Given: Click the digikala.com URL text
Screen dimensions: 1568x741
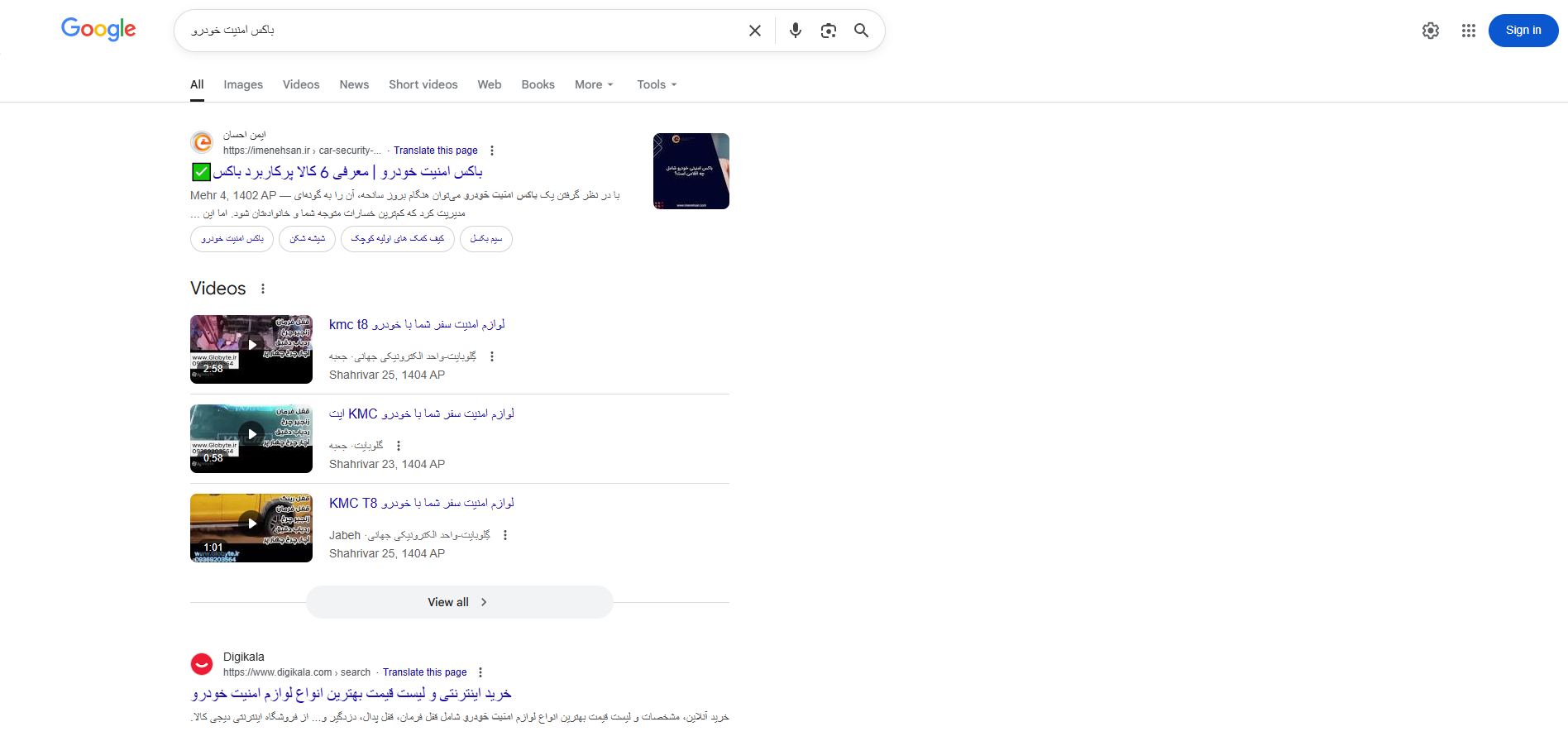Looking at the screenshot, I should tap(297, 672).
